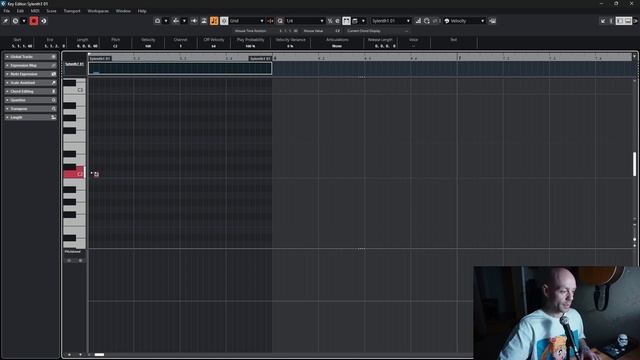Open the Sylenth1 01 part selector dropdown

pos(391,21)
